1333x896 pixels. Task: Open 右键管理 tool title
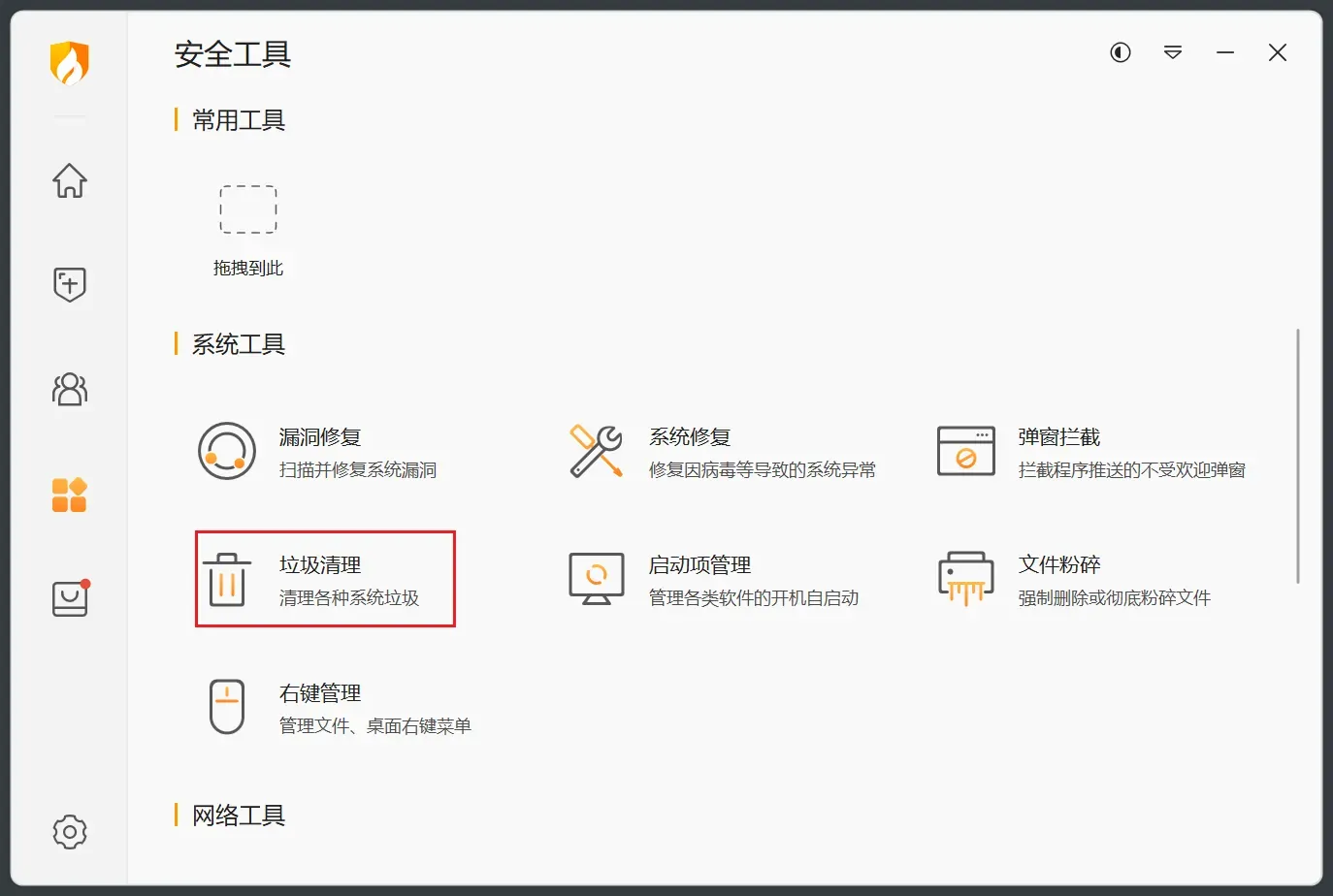(x=320, y=693)
